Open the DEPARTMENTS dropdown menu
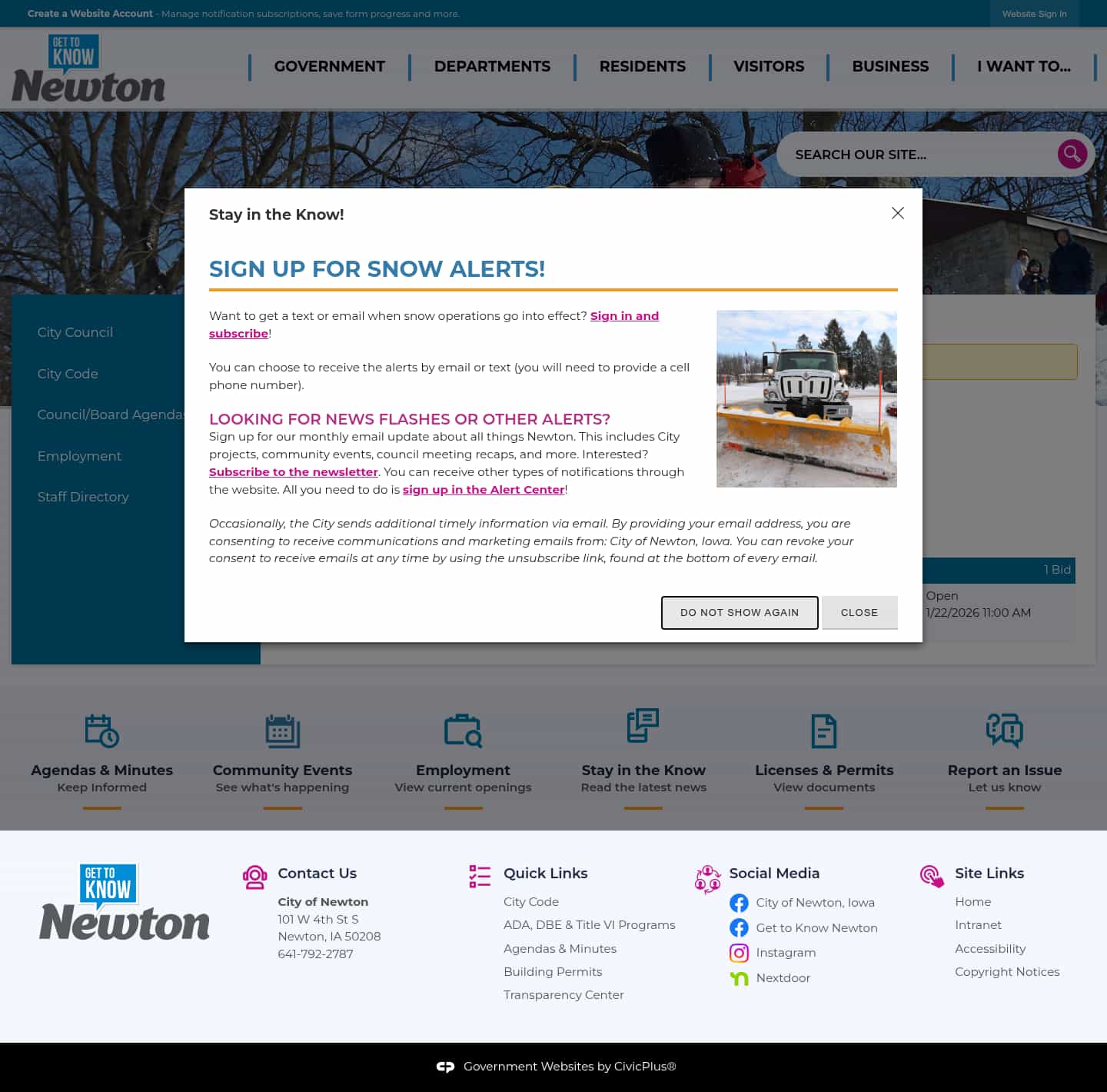This screenshot has height=1092, width=1107. (x=492, y=67)
